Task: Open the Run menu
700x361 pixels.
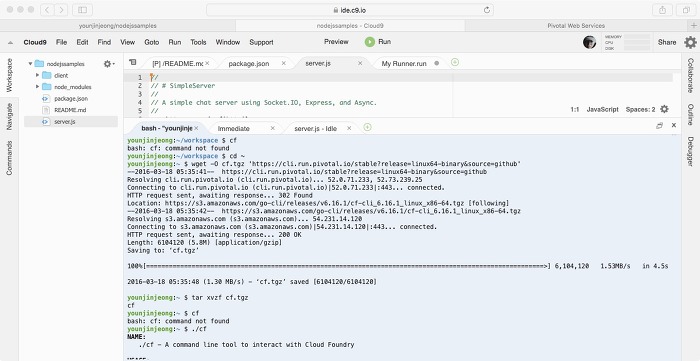Action: point(175,42)
